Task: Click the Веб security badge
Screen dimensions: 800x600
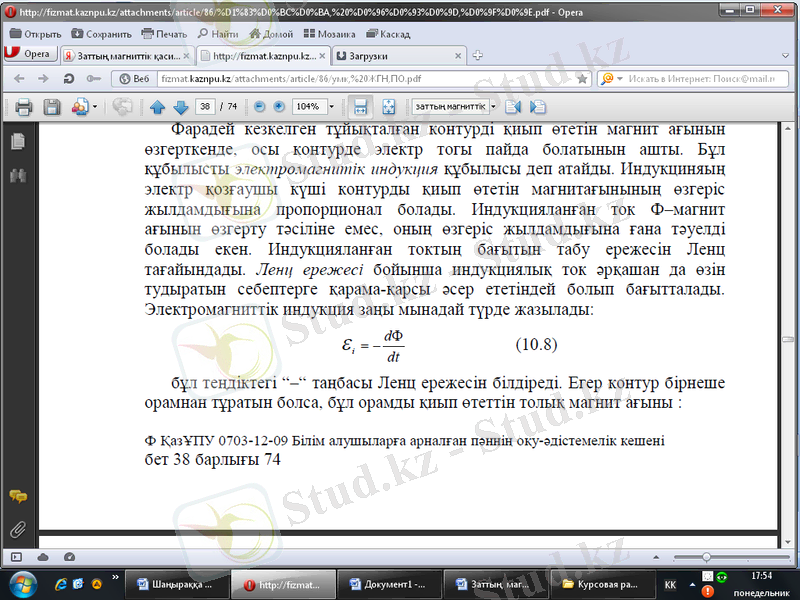Action: 135,79
